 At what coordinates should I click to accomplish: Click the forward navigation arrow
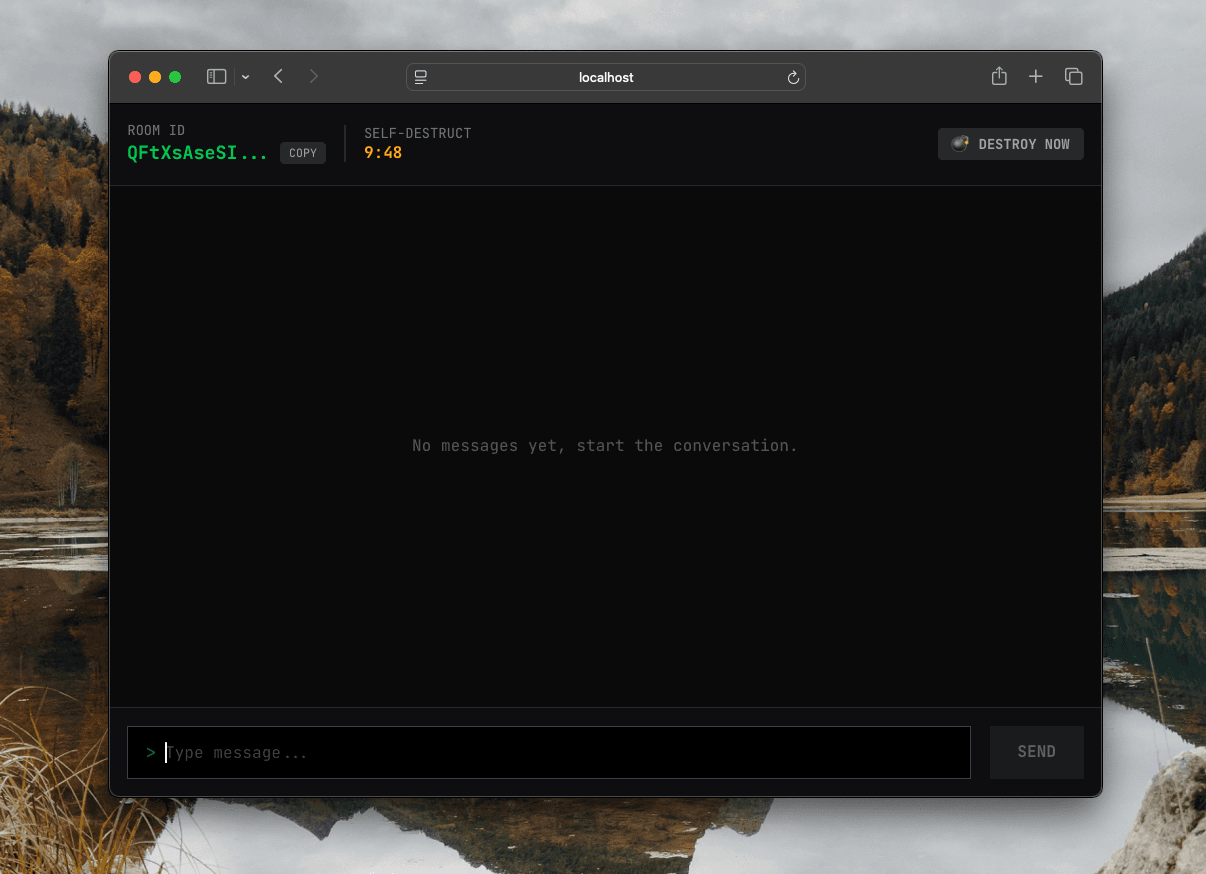313,76
